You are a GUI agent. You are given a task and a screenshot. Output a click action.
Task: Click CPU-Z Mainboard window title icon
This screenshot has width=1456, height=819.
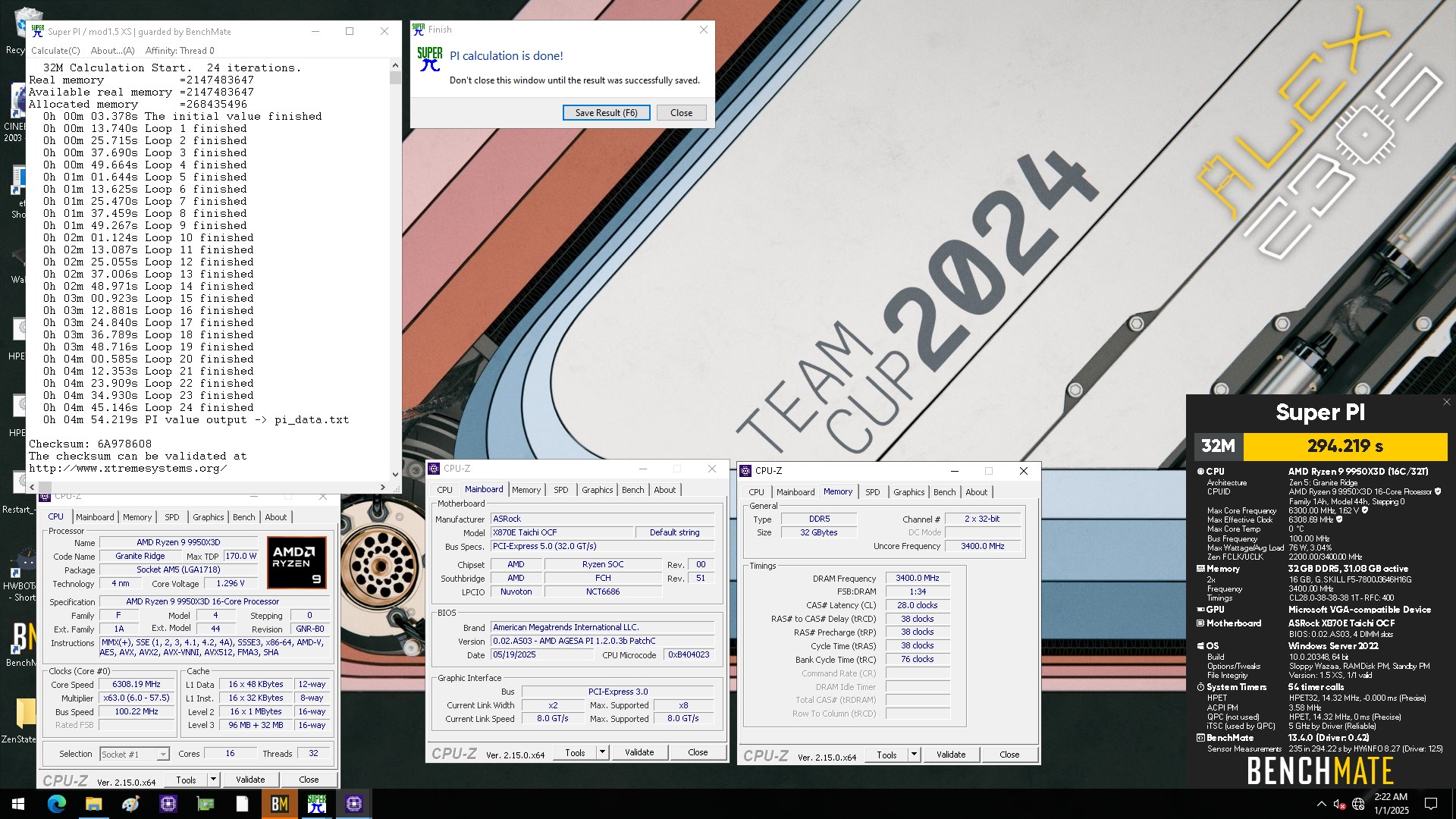click(434, 469)
